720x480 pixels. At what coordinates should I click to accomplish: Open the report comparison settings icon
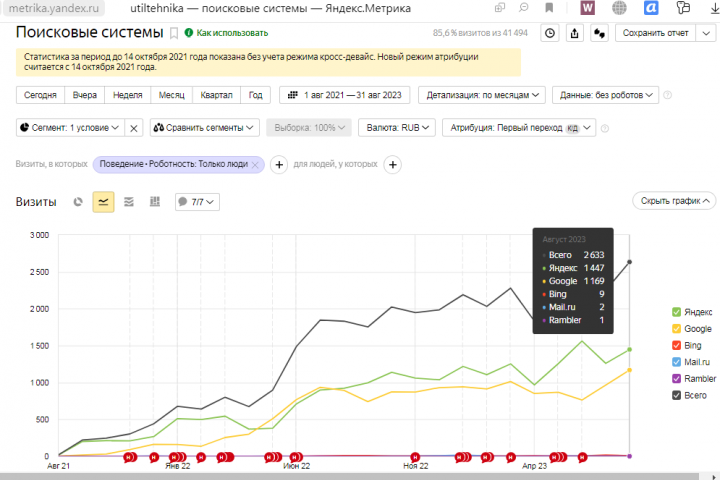click(x=599, y=33)
